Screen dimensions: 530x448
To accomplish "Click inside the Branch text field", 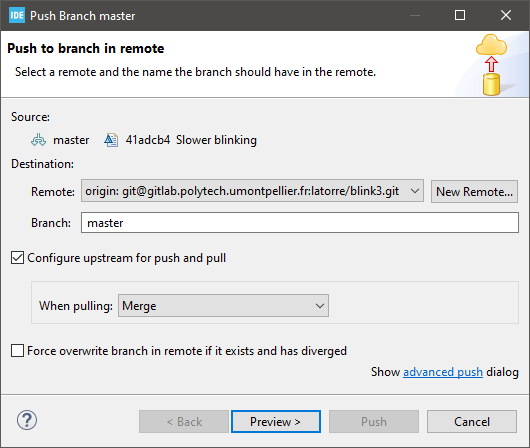I will click(300, 222).
